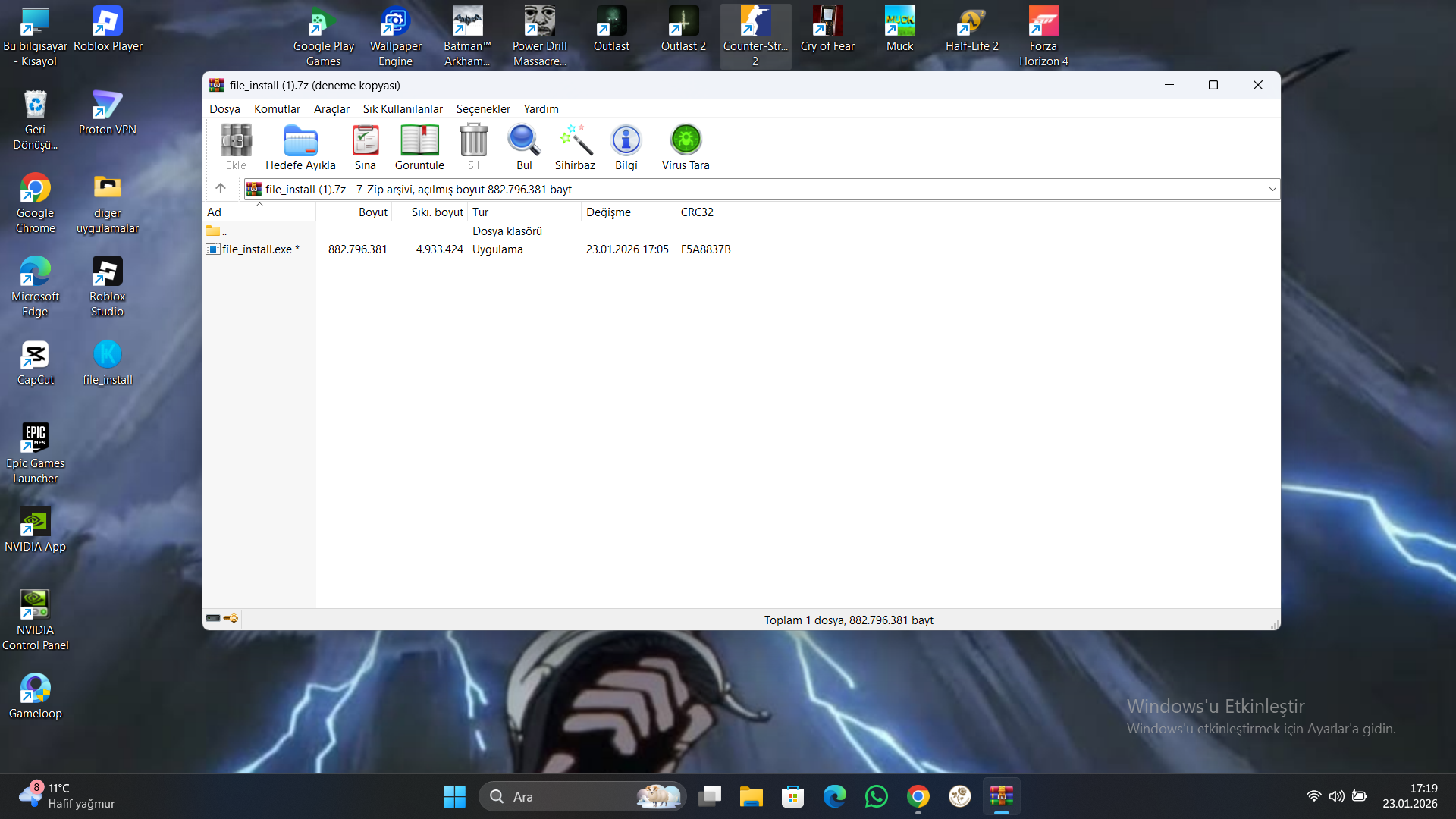Open the Bul (Find) tool

[x=524, y=147]
